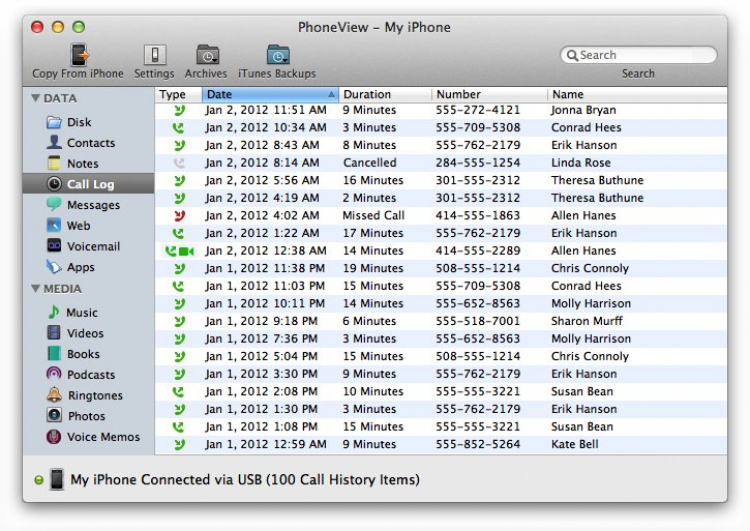Screen dimensions: 750x531
Task: Sort by the Duration column header
Action: tap(385, 94)
